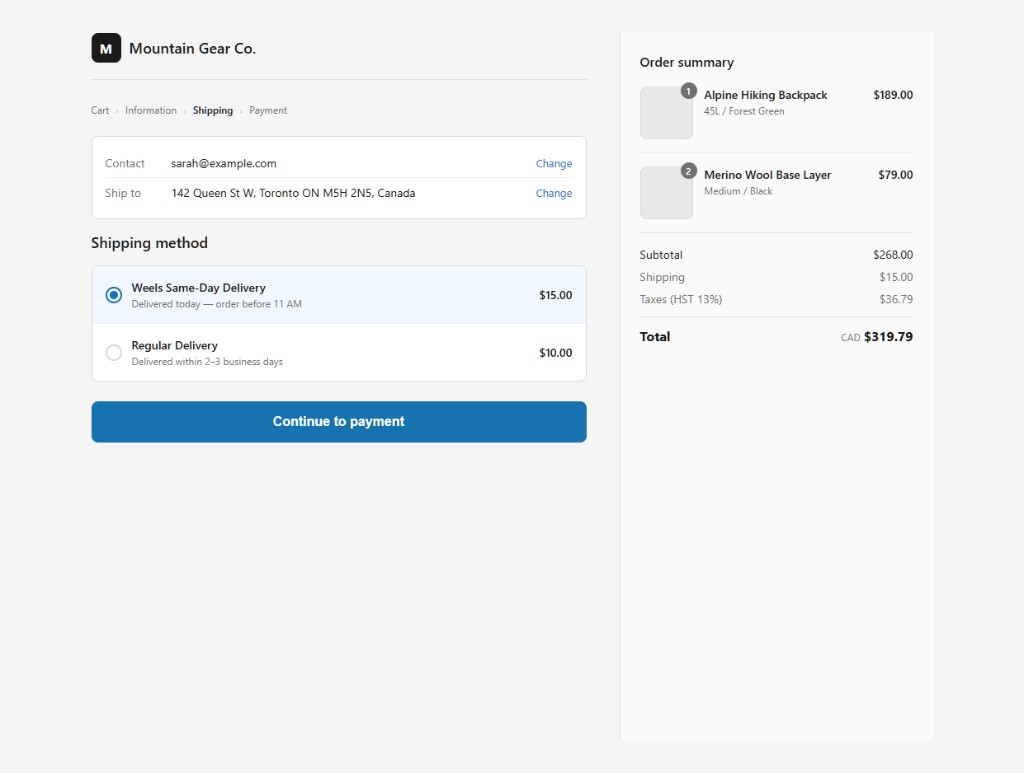
Task: Click the Shipping method section heading
Action: [x=149, y=243]
